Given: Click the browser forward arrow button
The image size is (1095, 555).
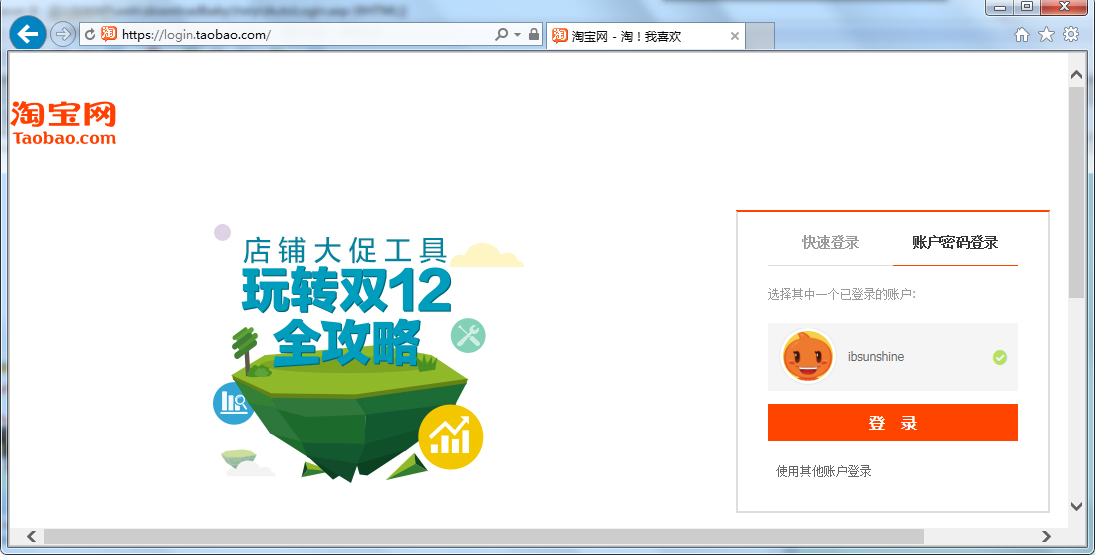Looking at the screenshot, I should click(62, 34).
